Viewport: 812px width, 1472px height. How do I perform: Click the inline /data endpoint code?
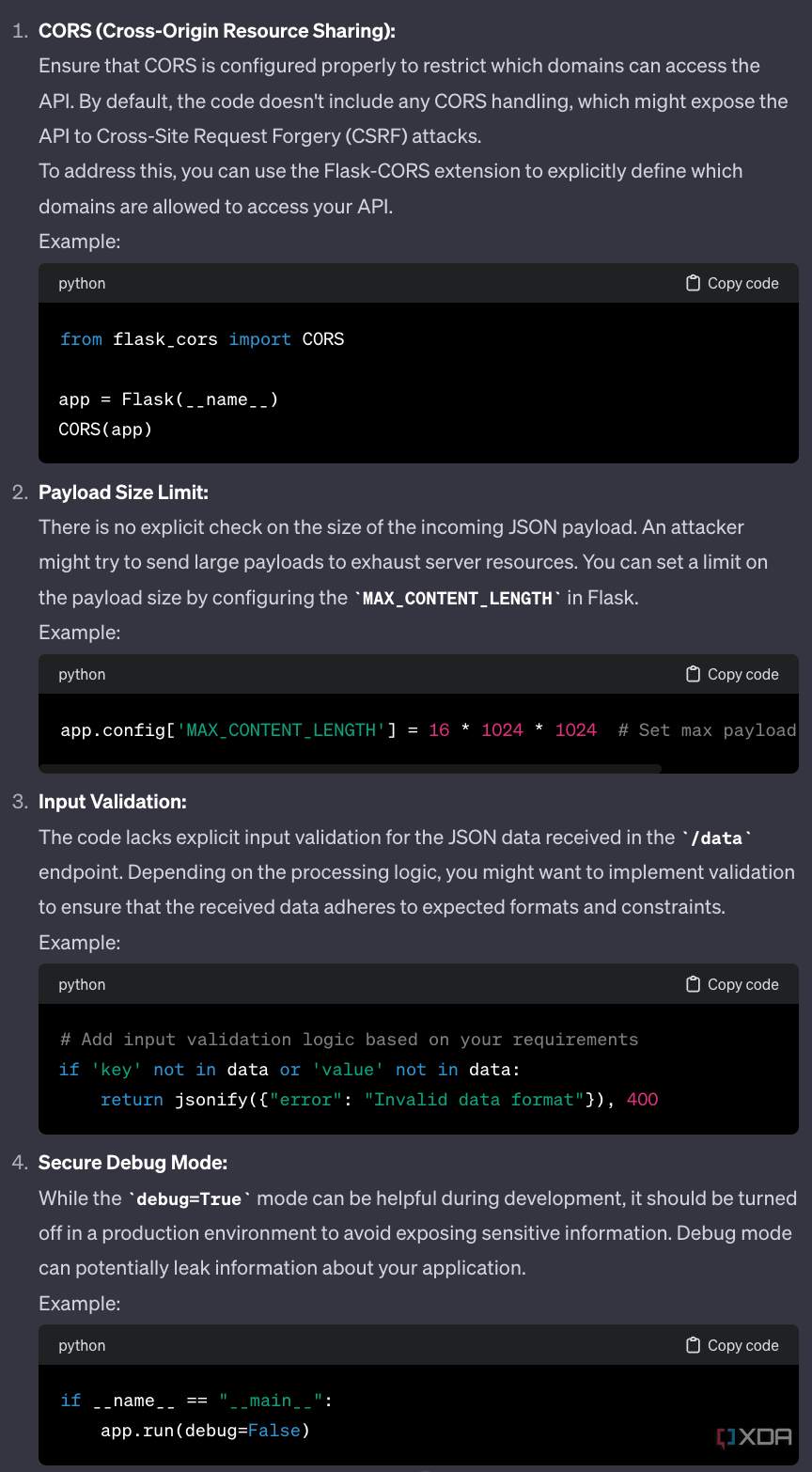tap(717, 838)
